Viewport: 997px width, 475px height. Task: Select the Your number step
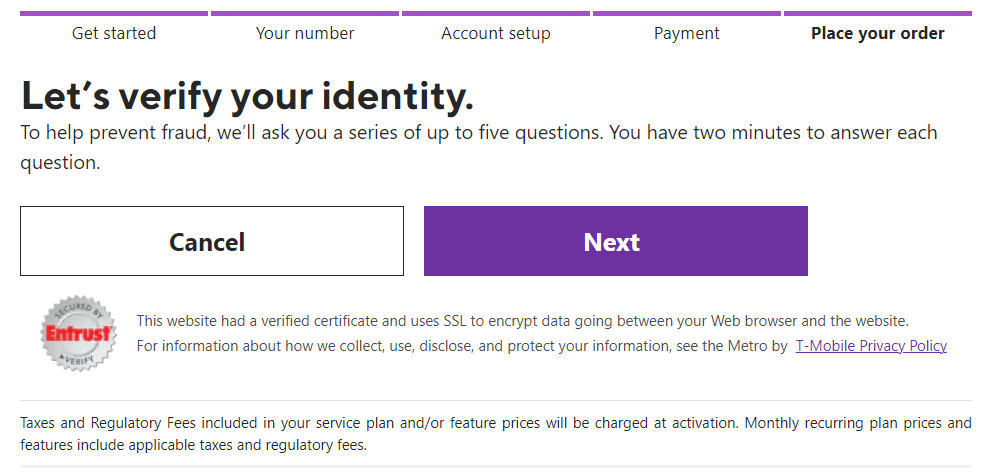(305, 33)
